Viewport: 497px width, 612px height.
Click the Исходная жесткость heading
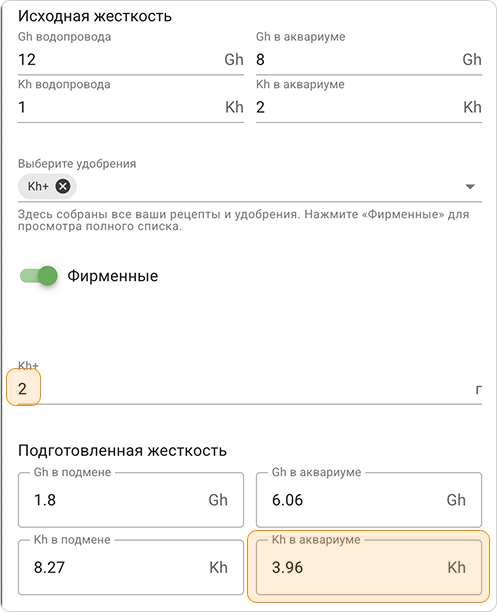point(95,16)
